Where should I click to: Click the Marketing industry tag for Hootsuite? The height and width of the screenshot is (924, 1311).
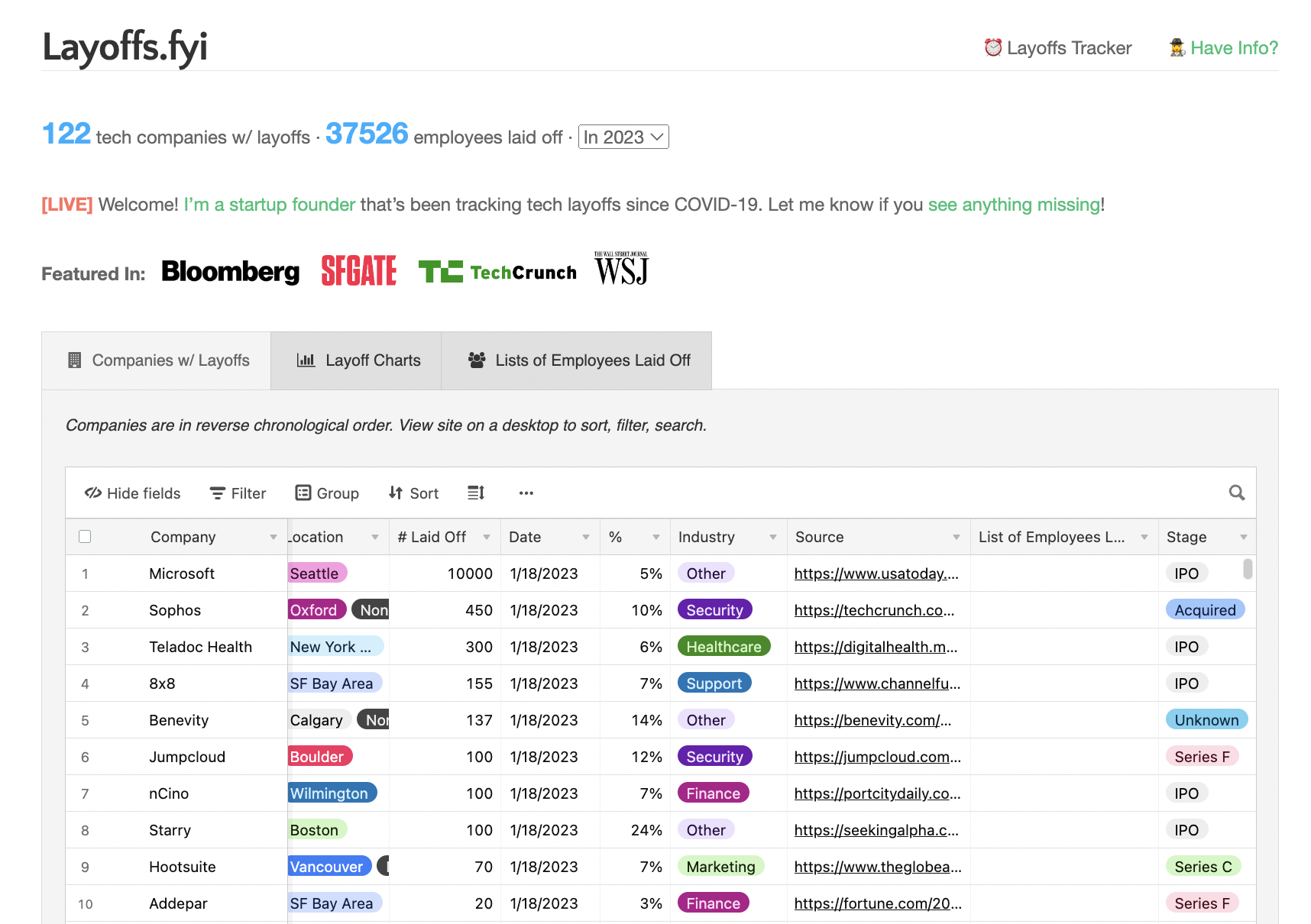(x=720, y=867)
